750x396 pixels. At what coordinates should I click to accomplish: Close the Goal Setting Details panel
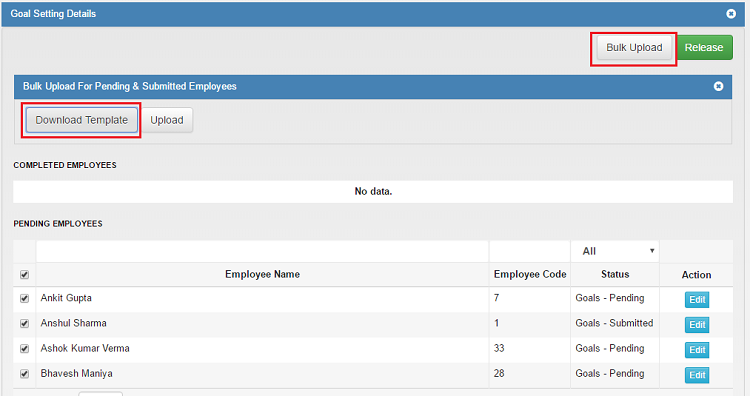(731, 14)
